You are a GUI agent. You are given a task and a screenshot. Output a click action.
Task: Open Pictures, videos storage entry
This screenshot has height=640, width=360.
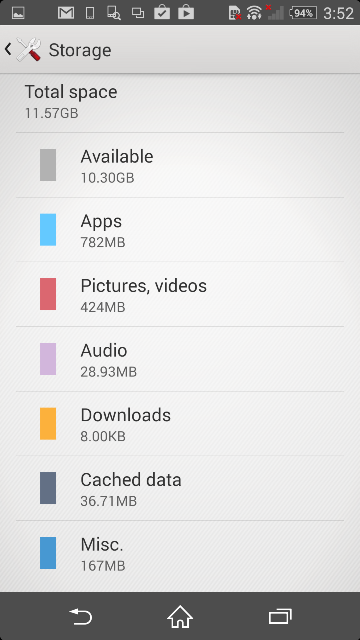point(180,294)
